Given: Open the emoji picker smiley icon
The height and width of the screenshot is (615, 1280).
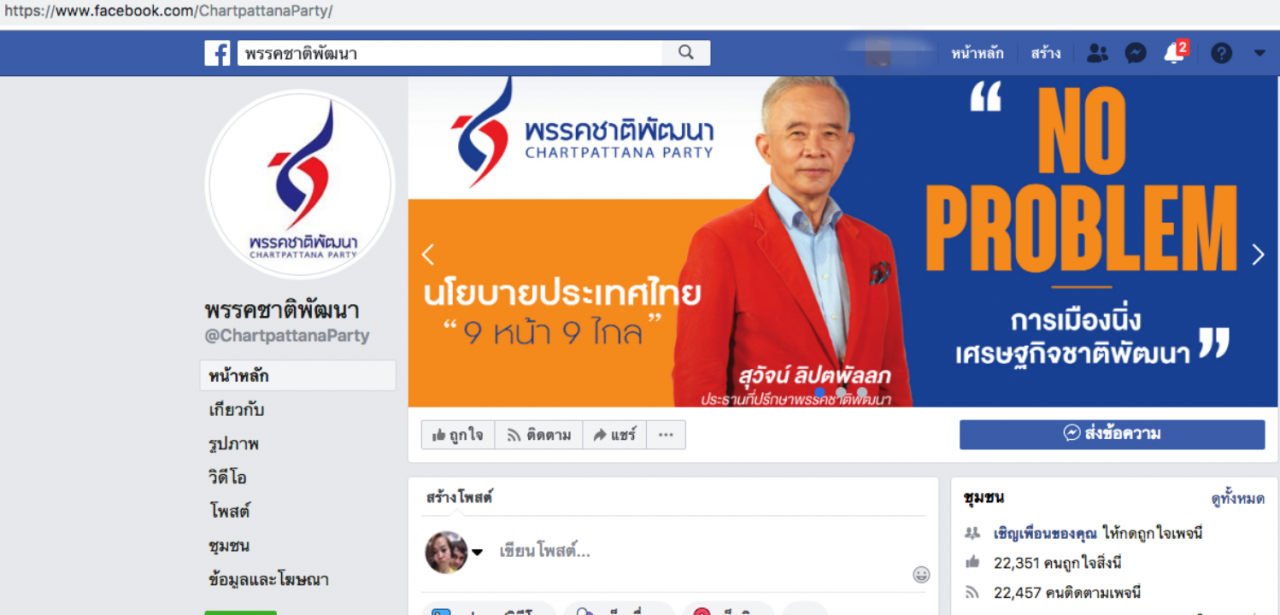Looking at the screenshot, I should (921, 574).
